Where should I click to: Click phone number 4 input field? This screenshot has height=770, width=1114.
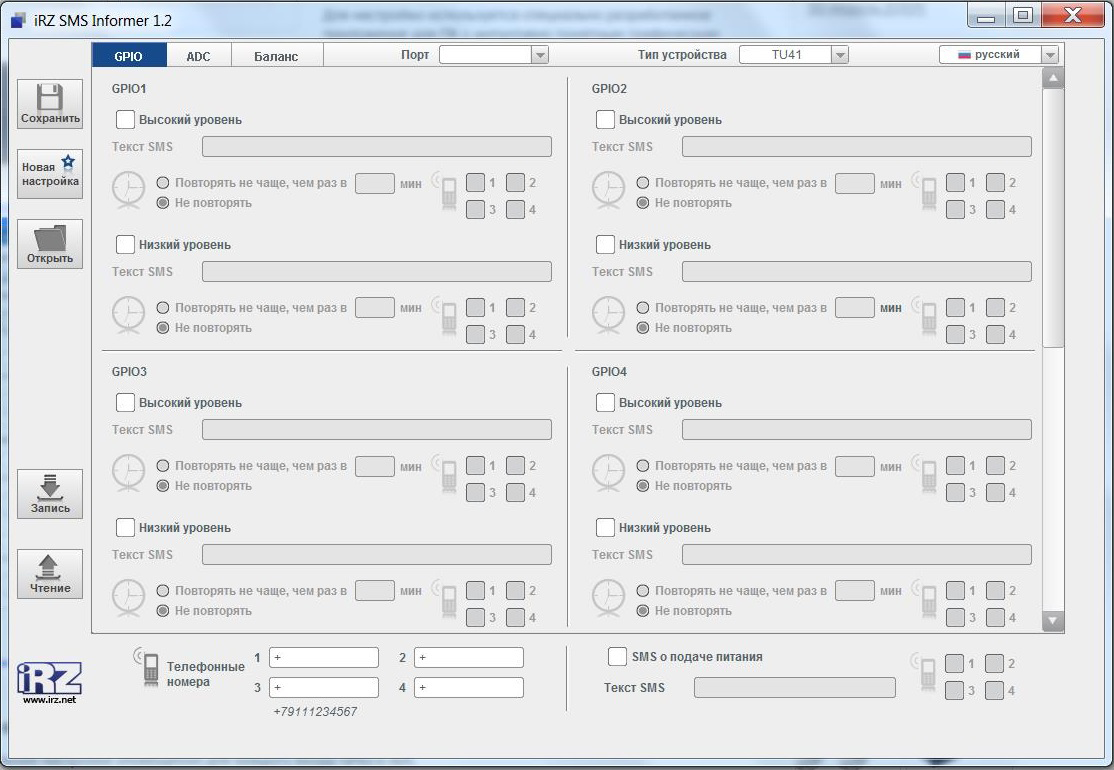(468, 688)
